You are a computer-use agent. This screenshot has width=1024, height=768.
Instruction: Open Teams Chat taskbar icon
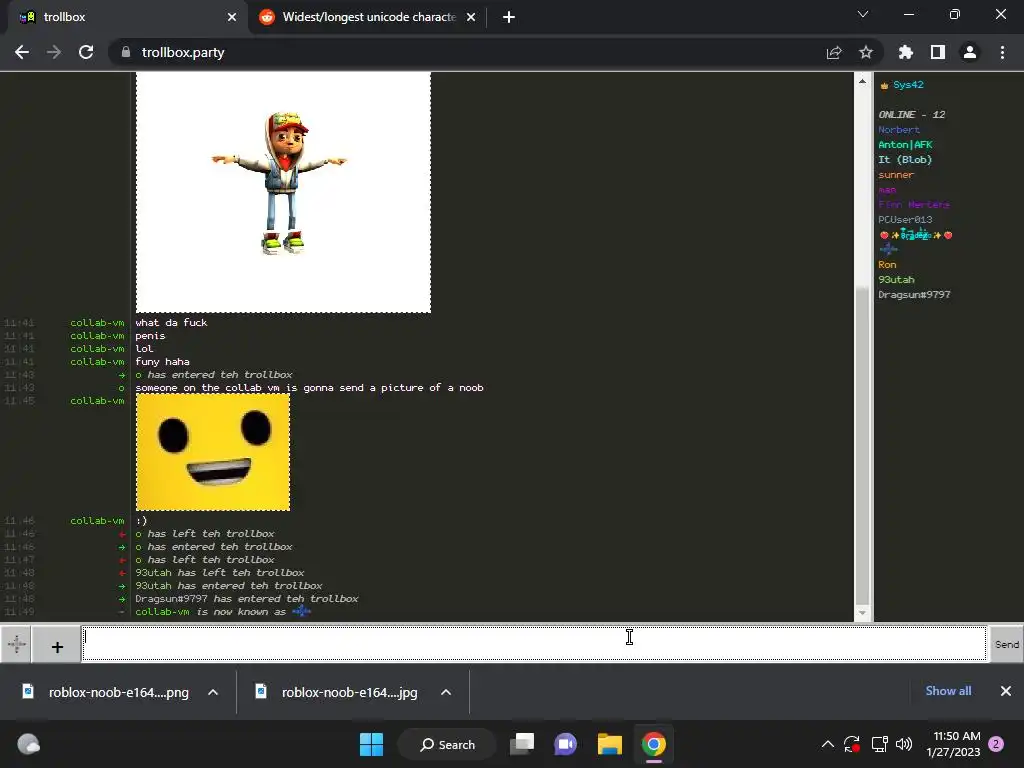click(x=566, y=744)
